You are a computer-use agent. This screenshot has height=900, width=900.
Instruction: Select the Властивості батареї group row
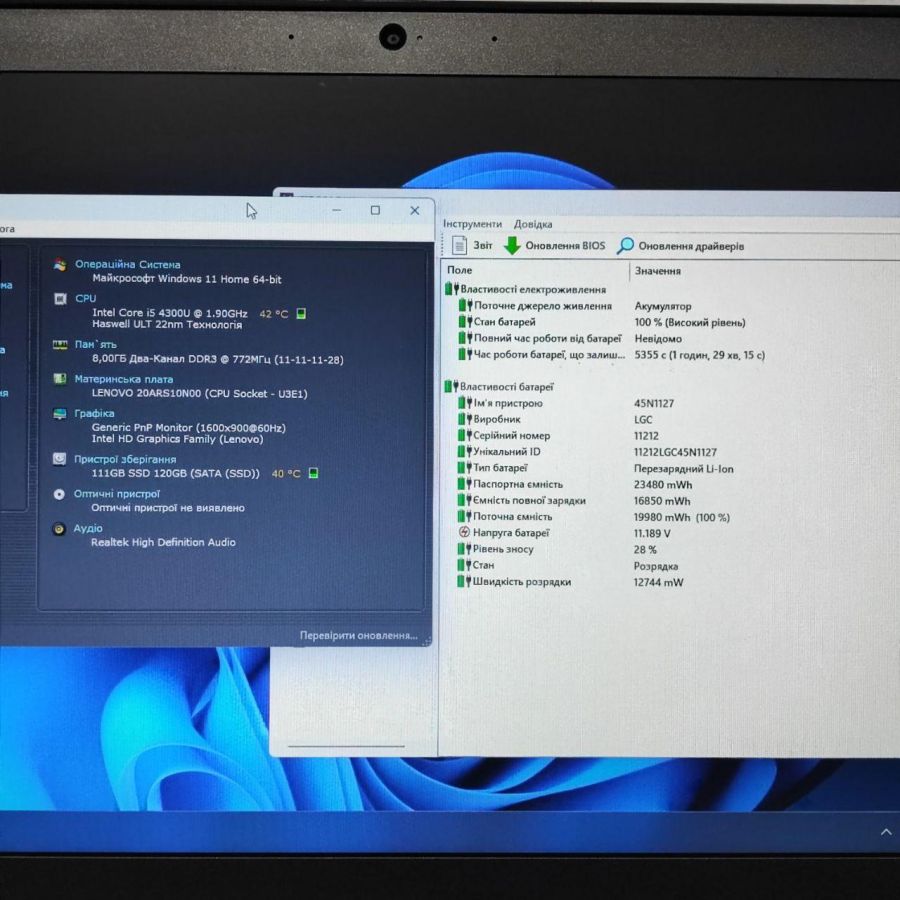coord(499,387)
